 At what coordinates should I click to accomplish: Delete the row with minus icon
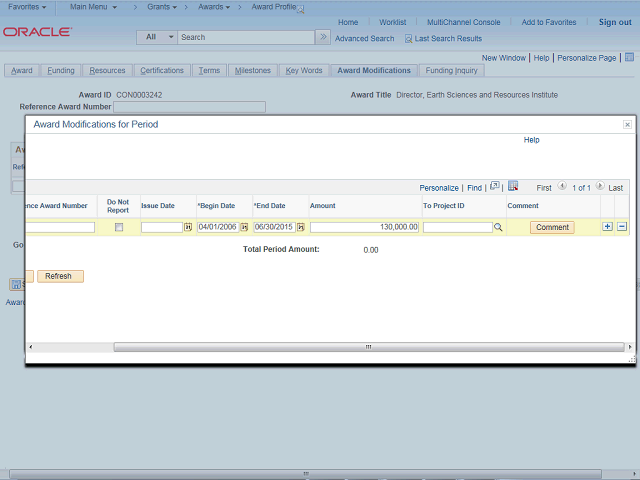(x=622, y=227)
